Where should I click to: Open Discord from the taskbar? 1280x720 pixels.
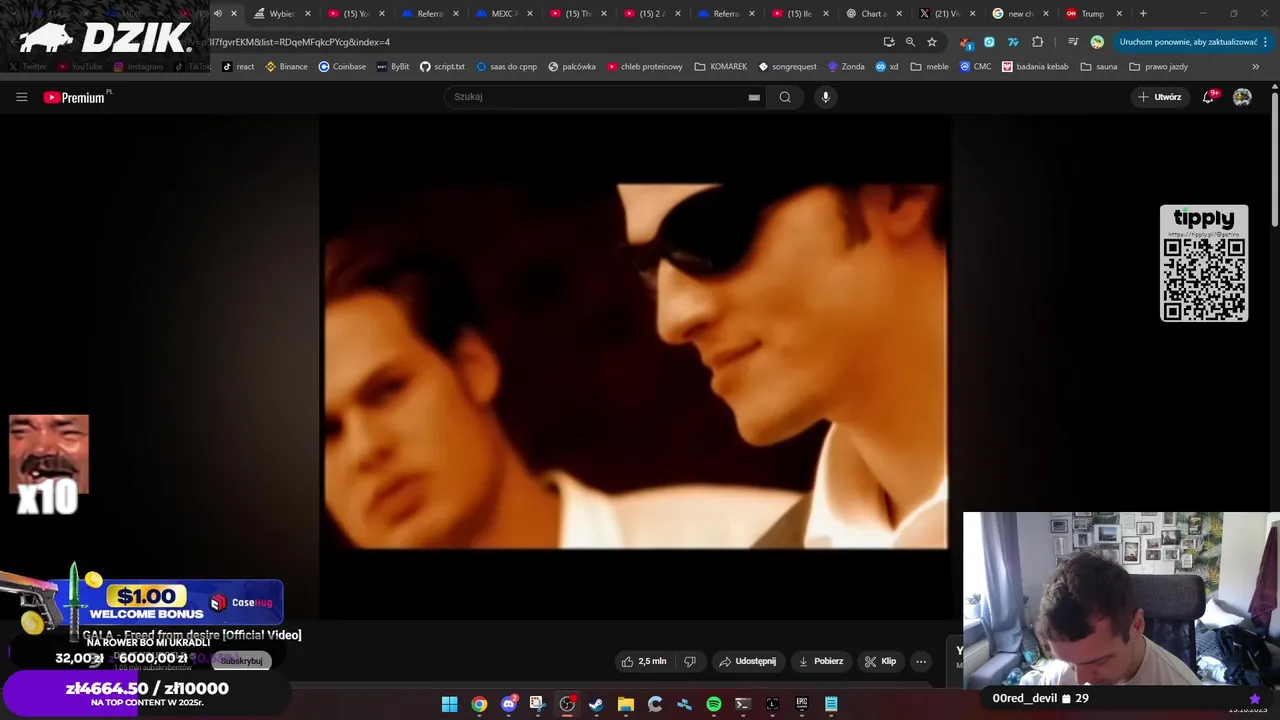[x=509, y=704]
